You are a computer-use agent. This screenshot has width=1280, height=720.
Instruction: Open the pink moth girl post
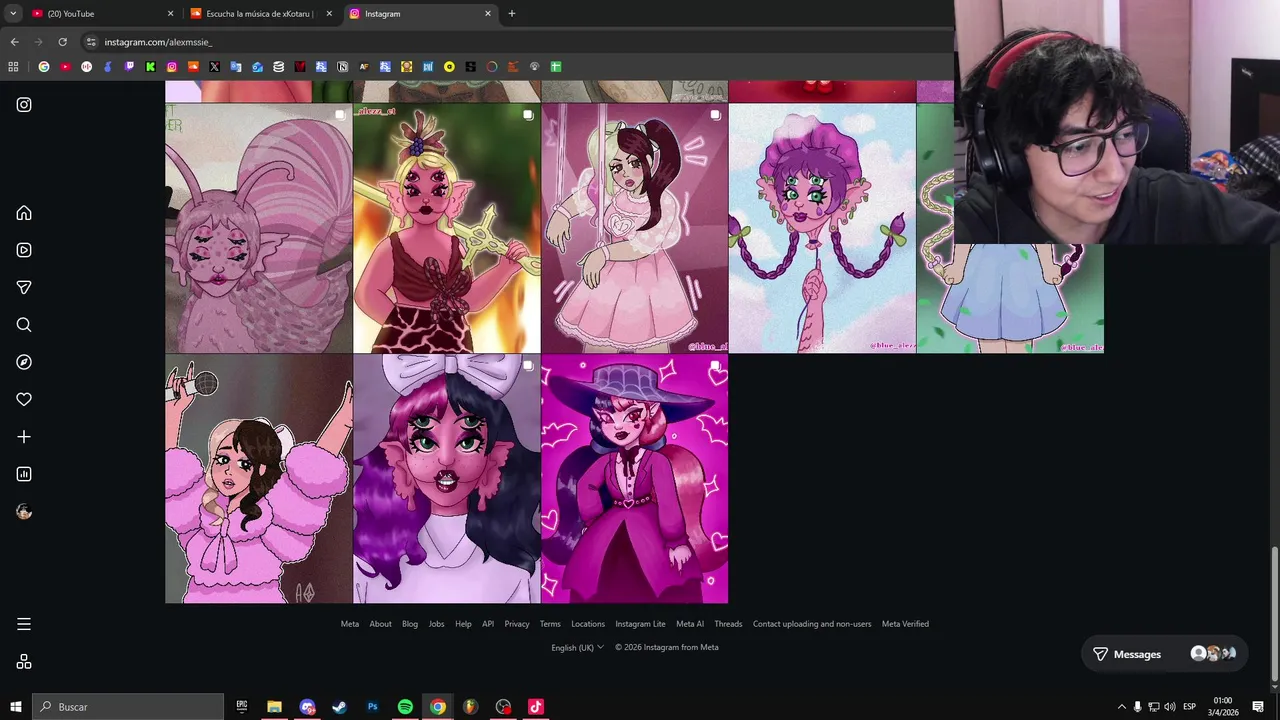pos(259,228)
